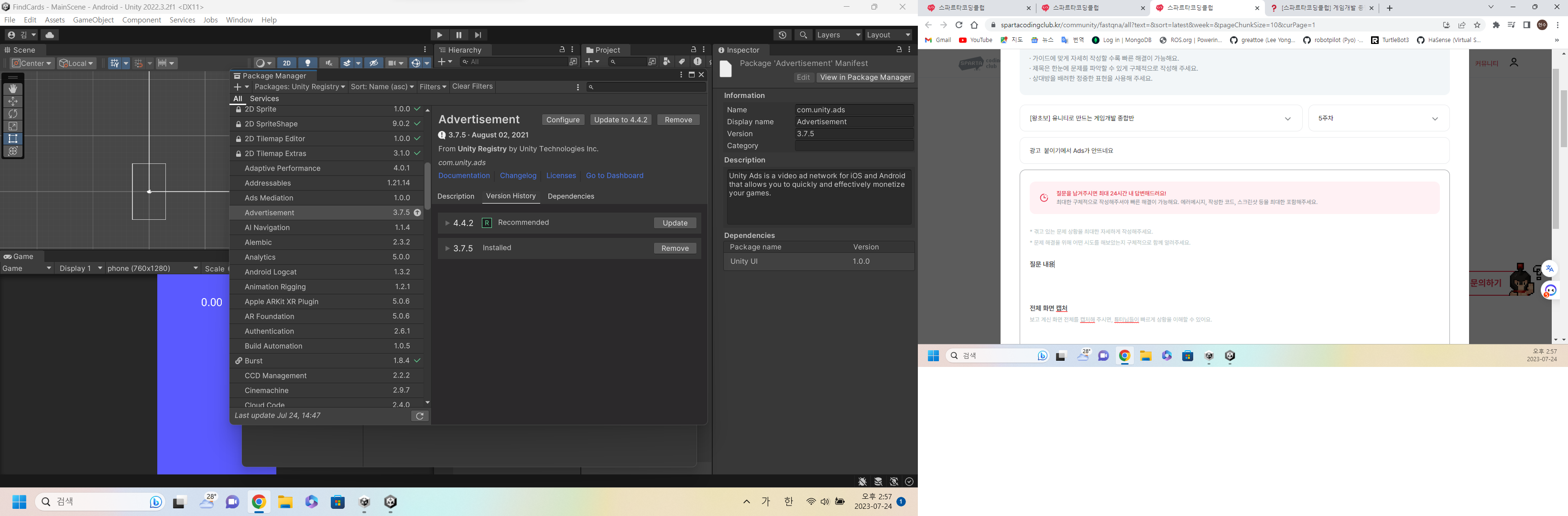Bookmark this page with star icon
The height and width of the screenshot is (516, 1568).
point(1477,25)
